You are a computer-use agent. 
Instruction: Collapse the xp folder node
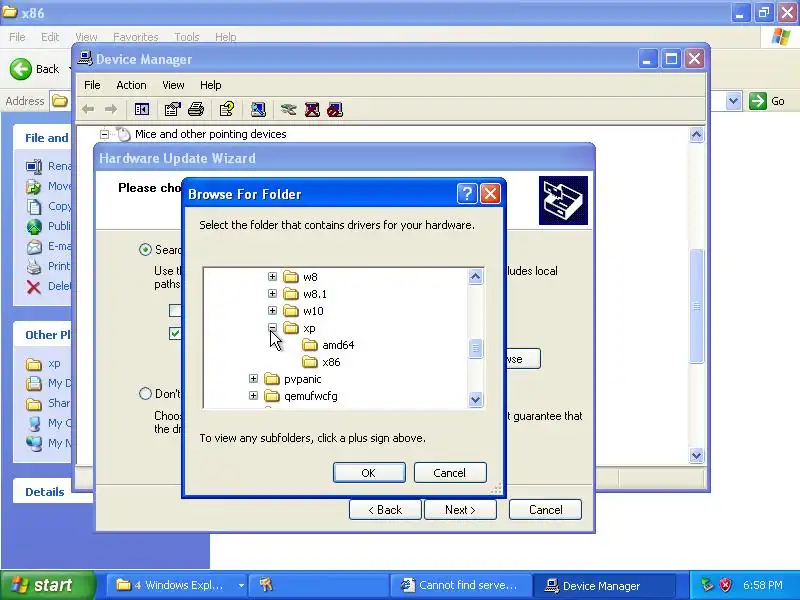point(272,328)
